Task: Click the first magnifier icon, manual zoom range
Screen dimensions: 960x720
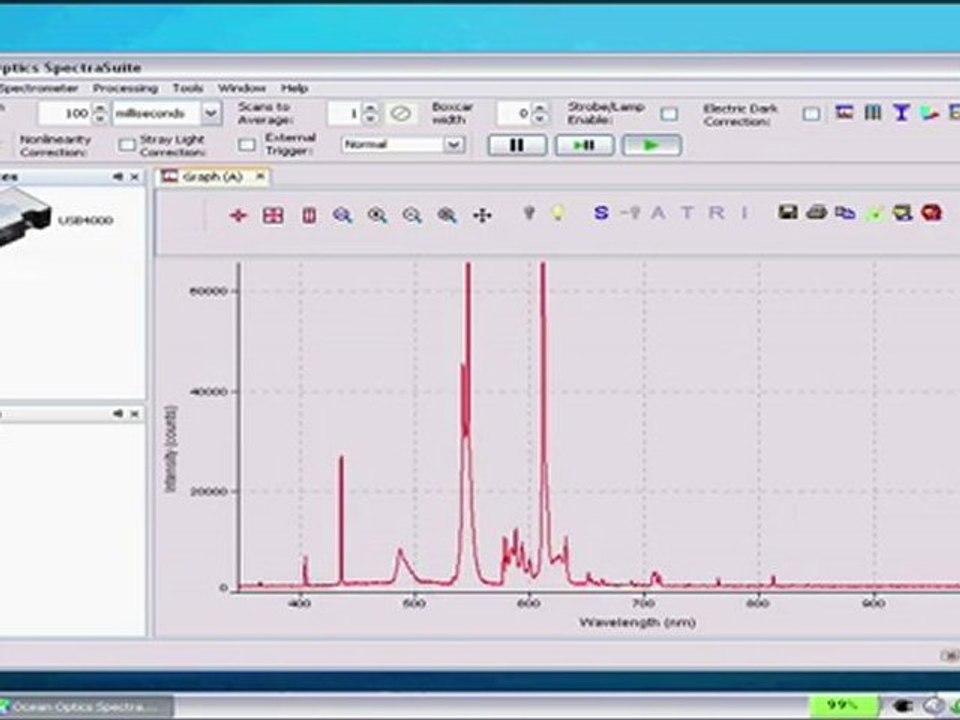Action: (x=343, y=215)
